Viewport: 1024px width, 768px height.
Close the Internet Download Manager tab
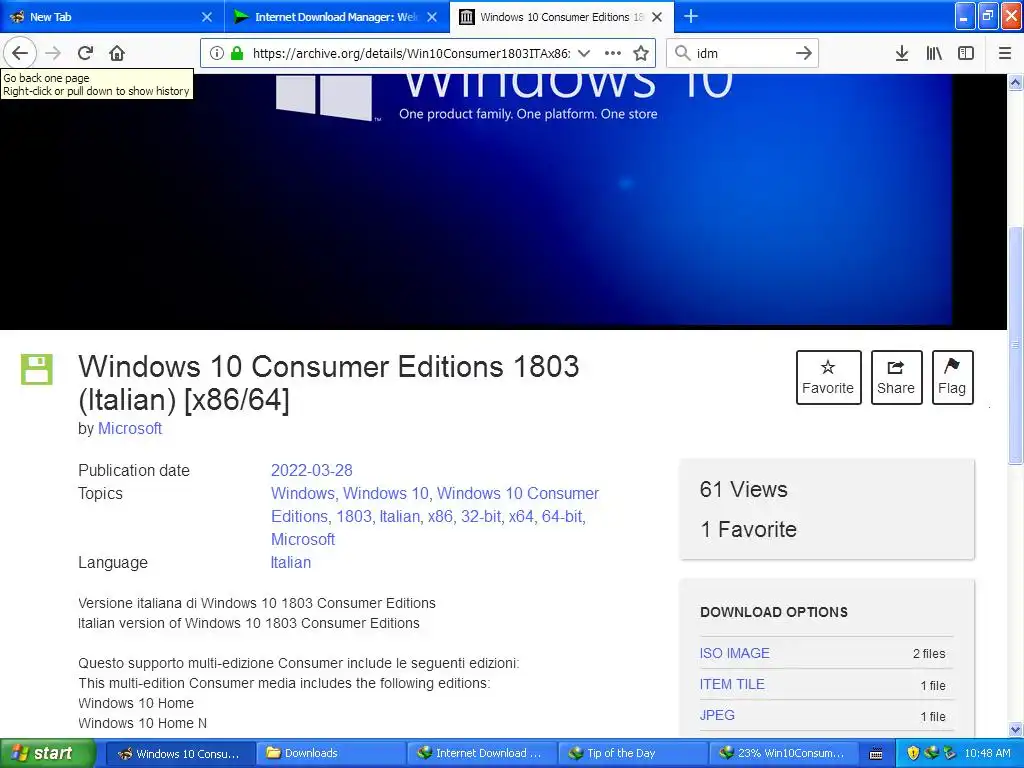pos(432,17)
